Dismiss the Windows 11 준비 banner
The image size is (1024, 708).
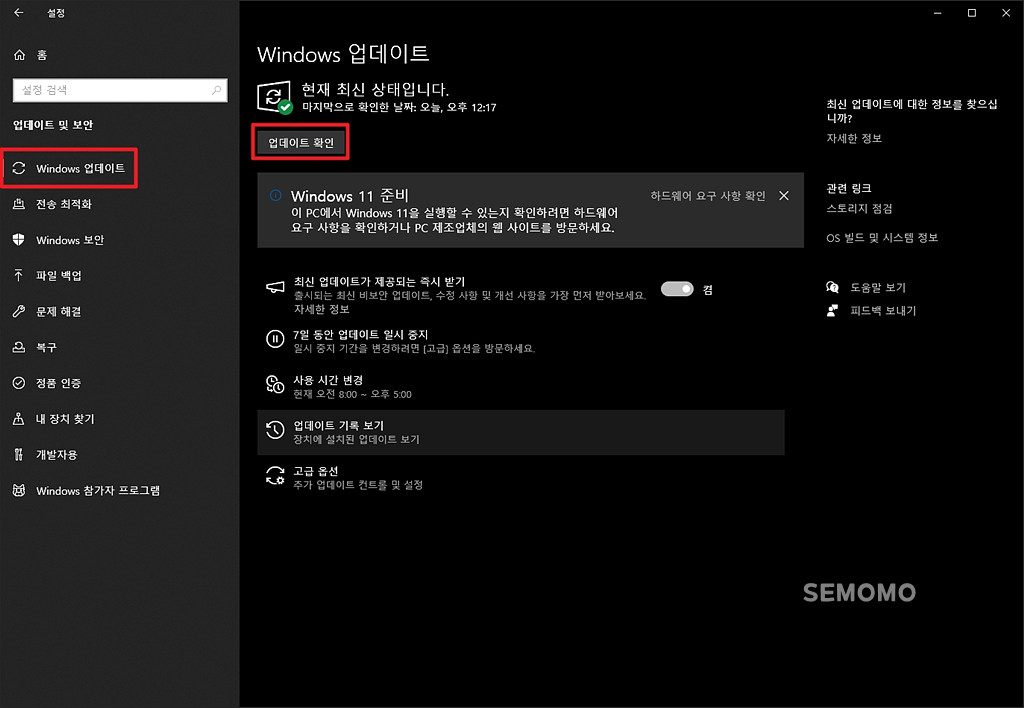pos(784,196)
